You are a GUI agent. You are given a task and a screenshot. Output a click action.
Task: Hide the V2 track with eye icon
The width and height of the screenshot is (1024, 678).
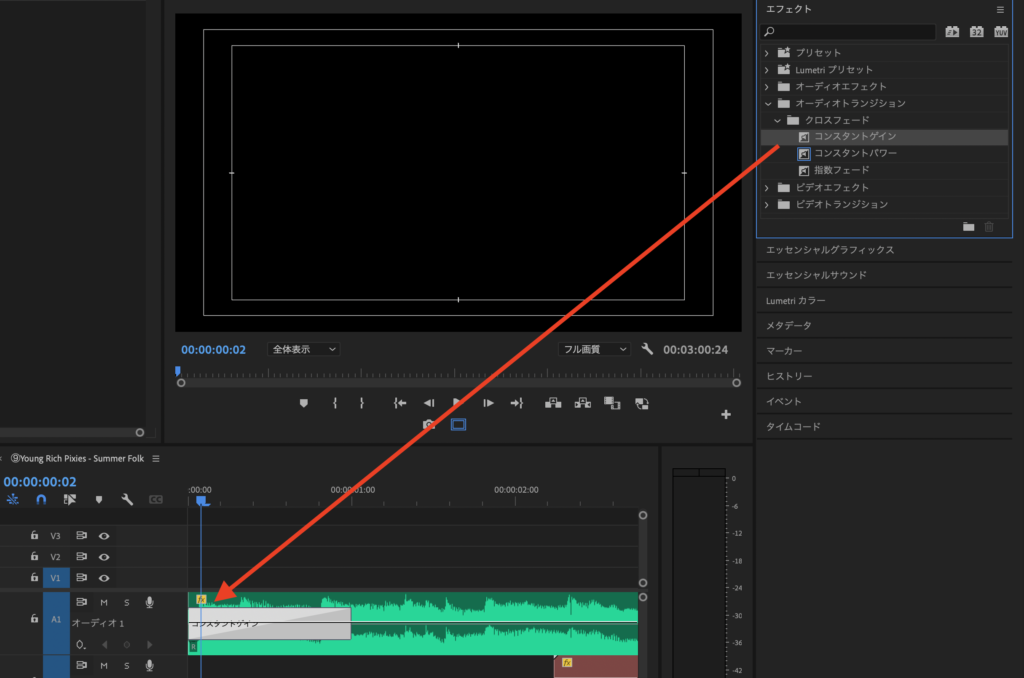coord(103,557)
